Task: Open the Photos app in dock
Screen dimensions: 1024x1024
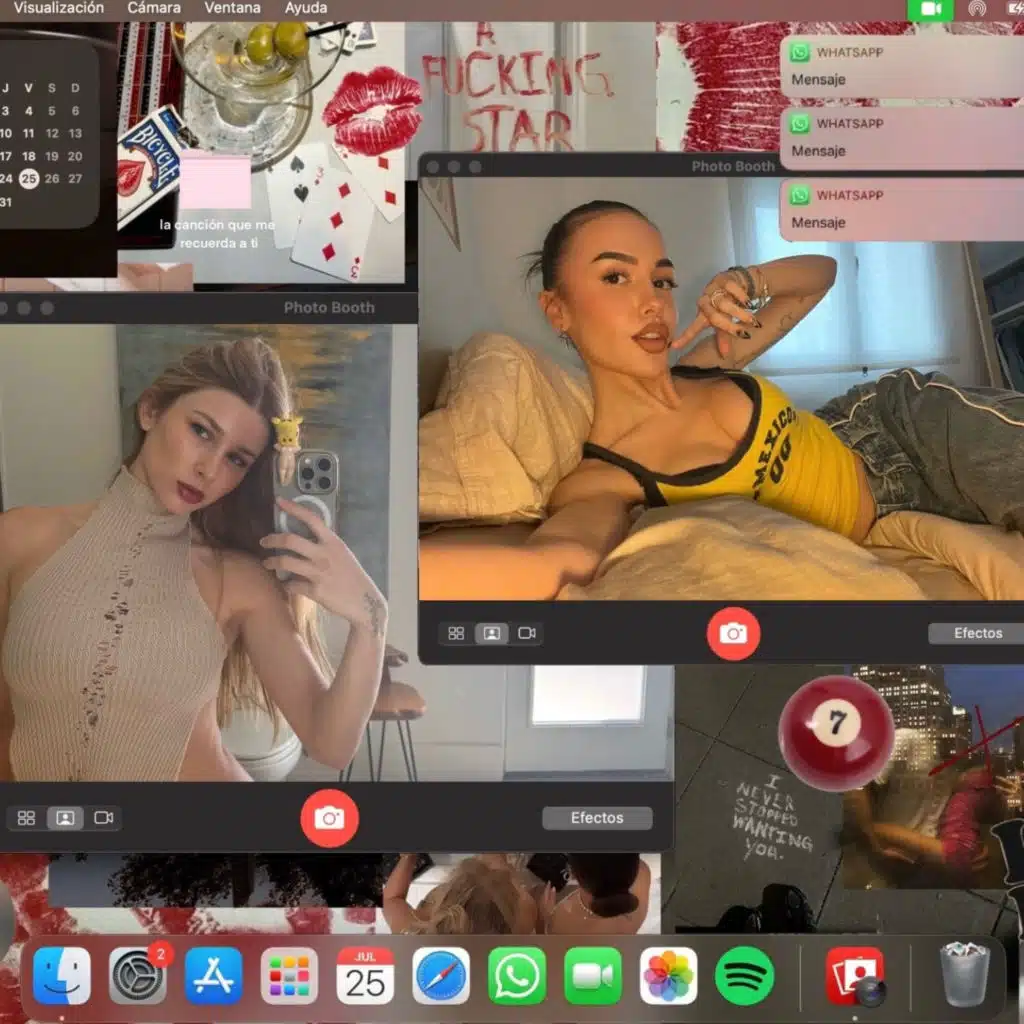Action: (x=668, y=976)
